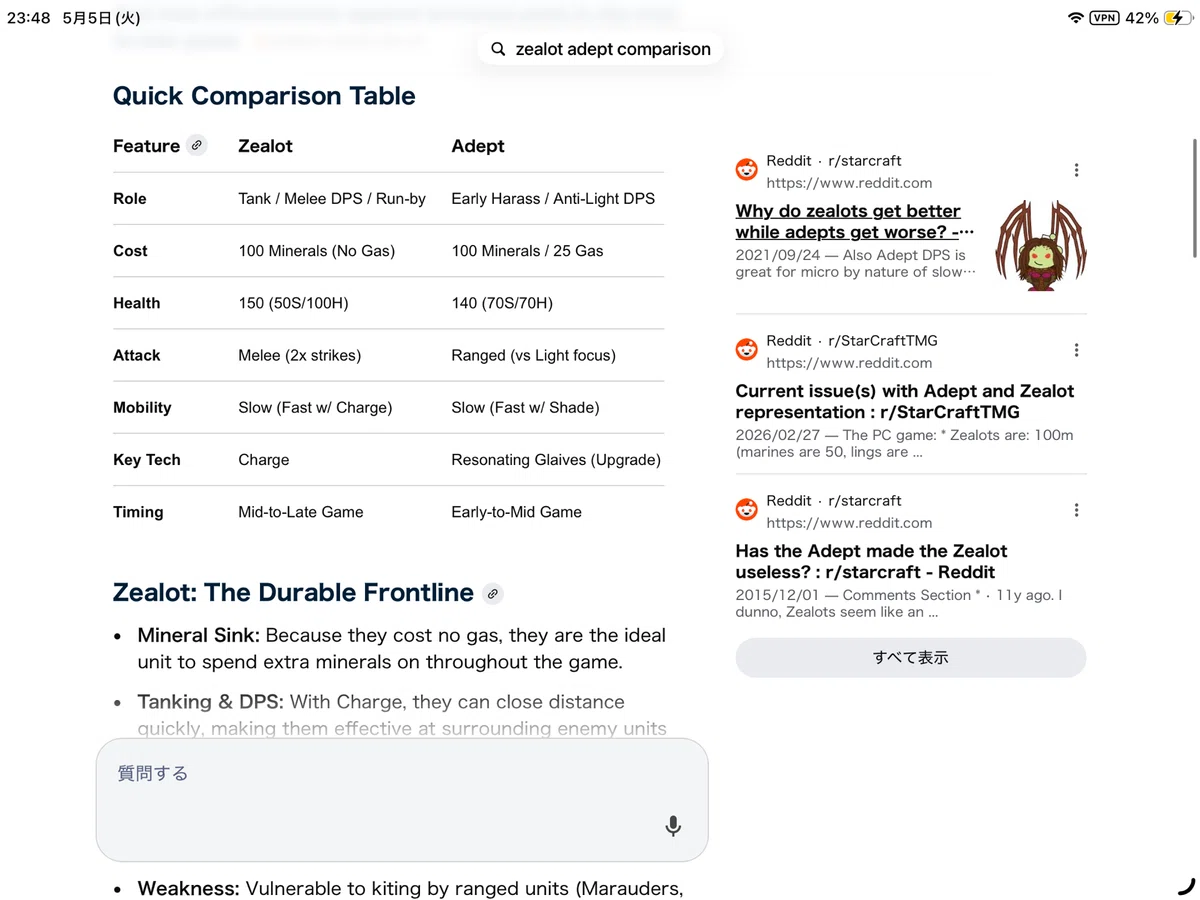Click the 'zealot adept comparison' search bar
1200x900 pixels.
coord(600,49)
